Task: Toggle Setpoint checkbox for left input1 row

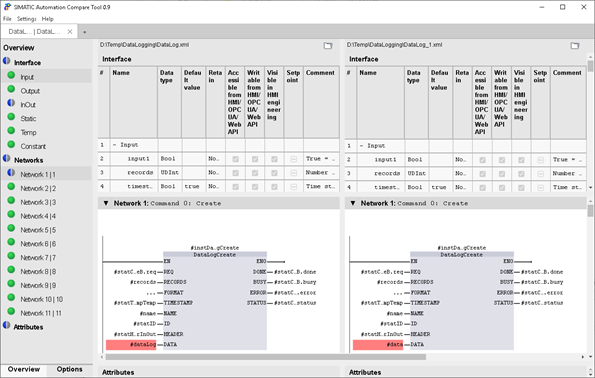Action: 294,159
